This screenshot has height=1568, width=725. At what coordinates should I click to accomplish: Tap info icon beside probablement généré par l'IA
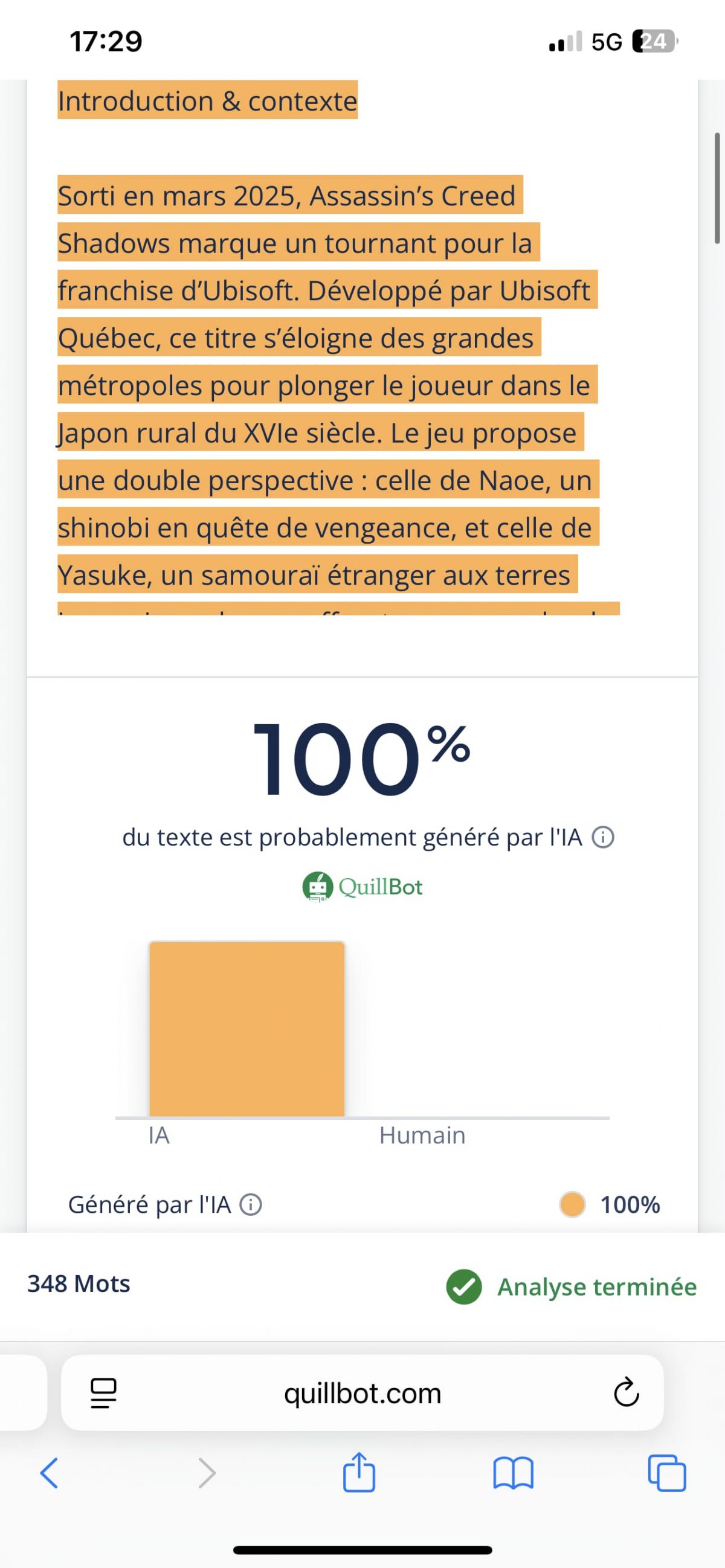point(603,838)
